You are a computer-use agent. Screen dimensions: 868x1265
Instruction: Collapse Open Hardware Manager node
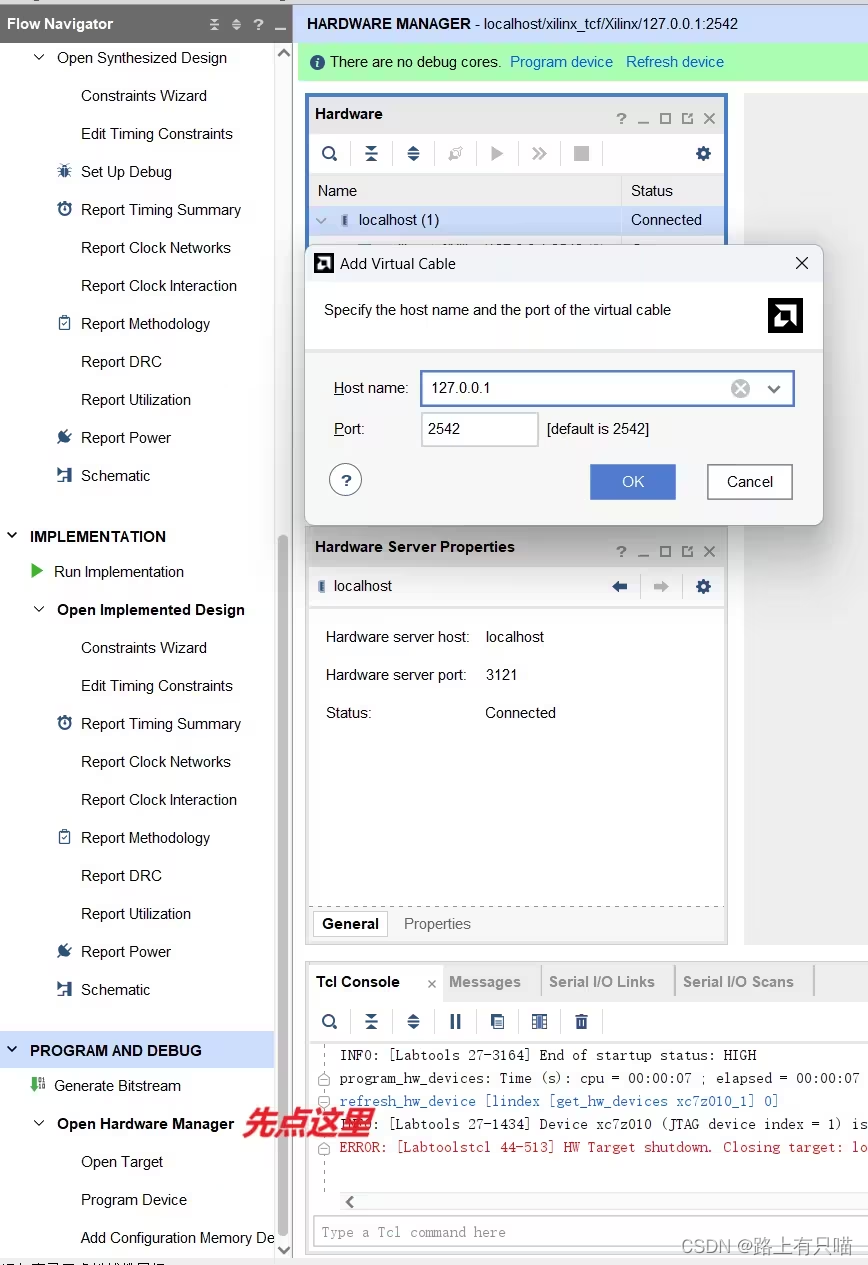click(39, 1123)
